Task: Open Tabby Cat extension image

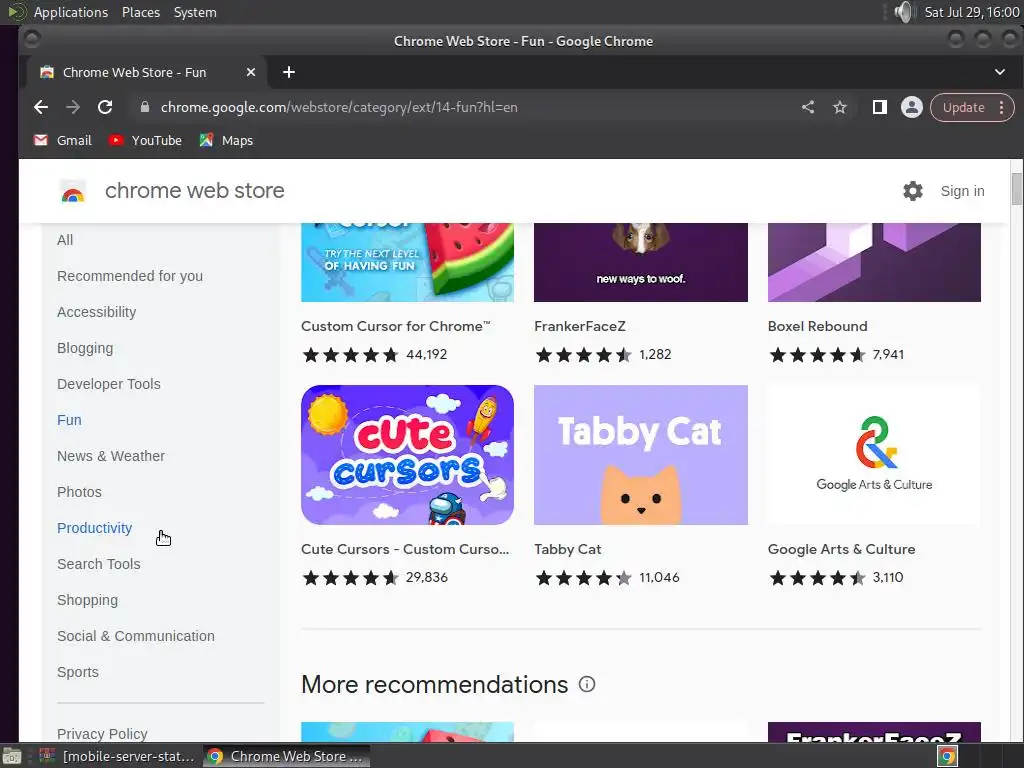Action: tap(641, 455)
